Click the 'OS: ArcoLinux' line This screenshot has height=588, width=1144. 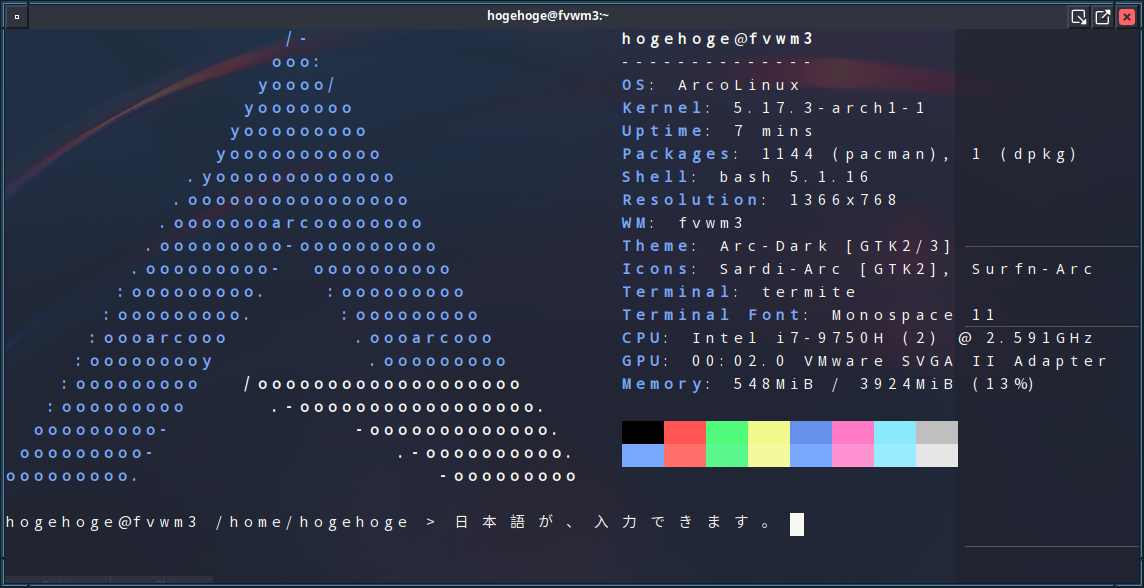(711, 85)
